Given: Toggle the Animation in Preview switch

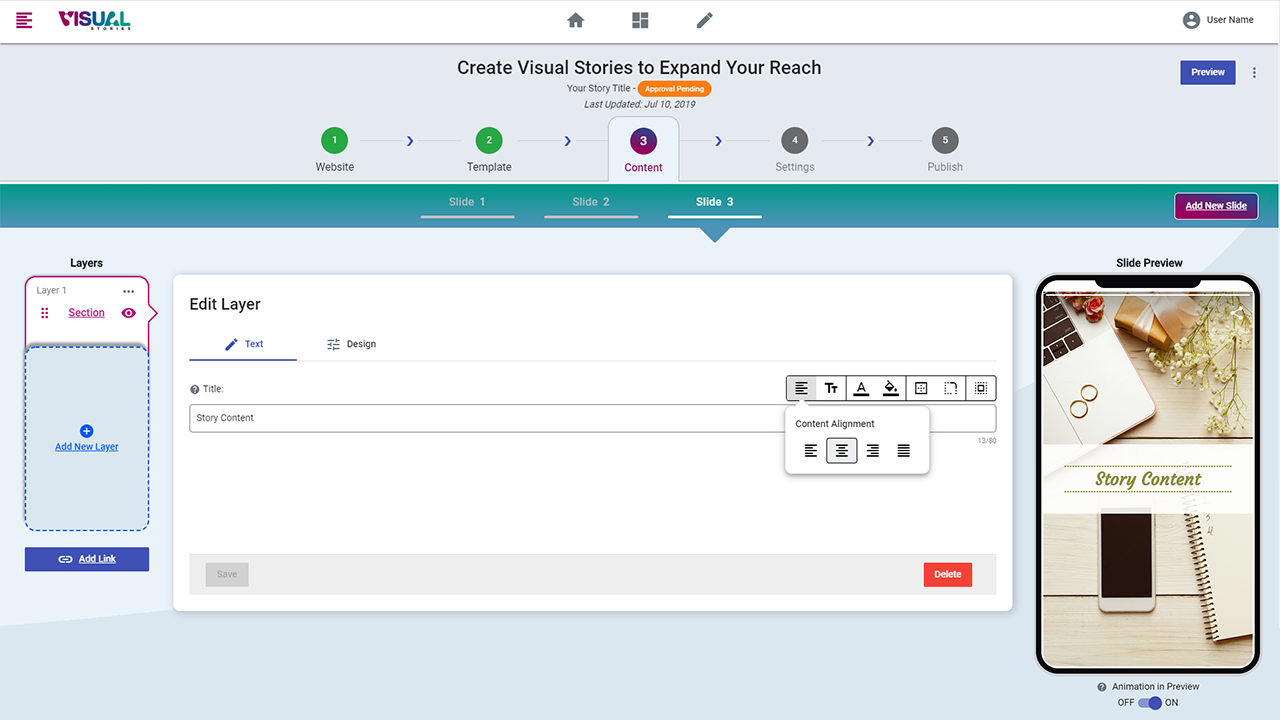Looking at the screenshot, I should tap(1150, 703).
